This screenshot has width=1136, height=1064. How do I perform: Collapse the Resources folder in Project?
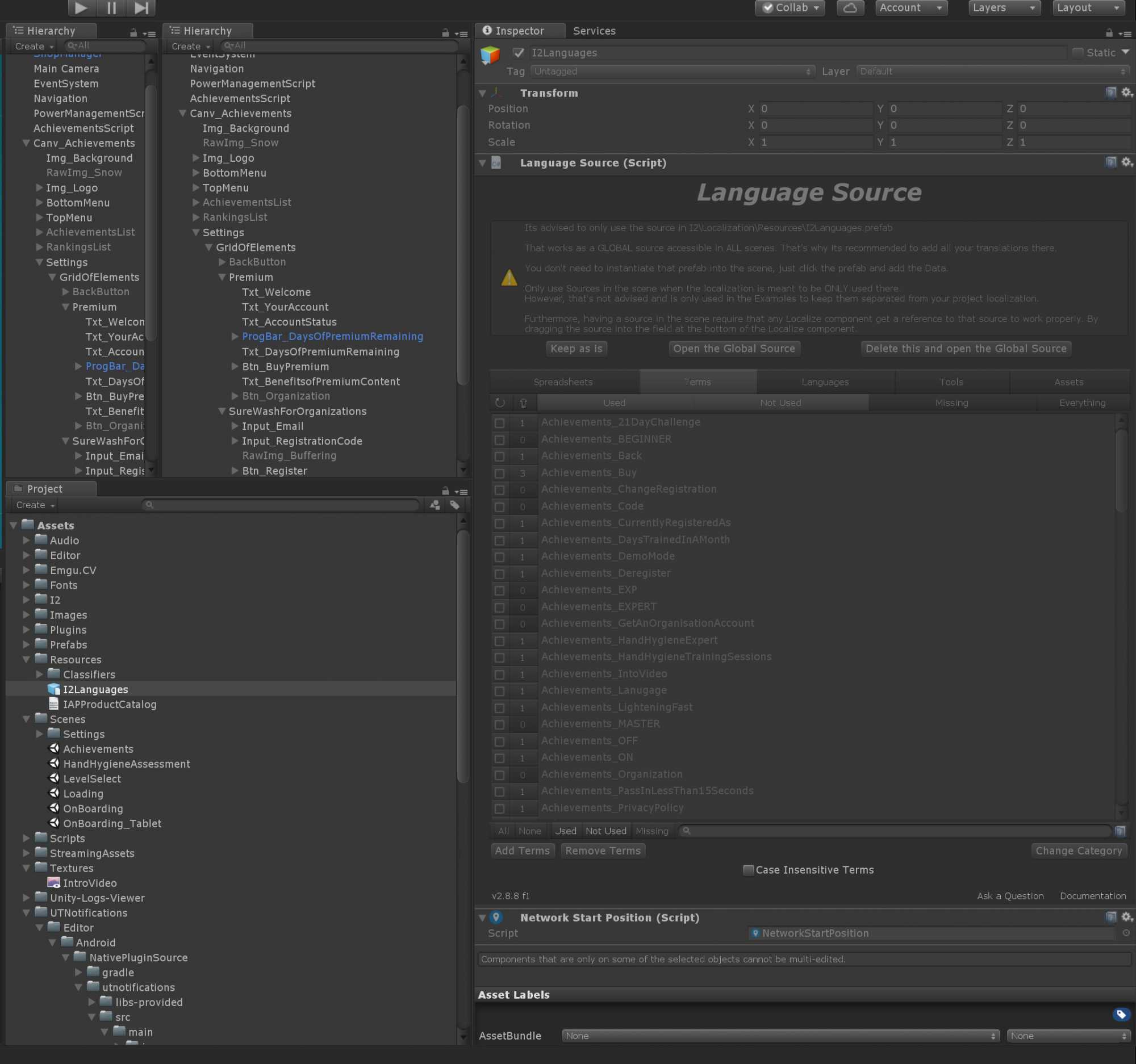pyautogui.click(x=26, y=660)
